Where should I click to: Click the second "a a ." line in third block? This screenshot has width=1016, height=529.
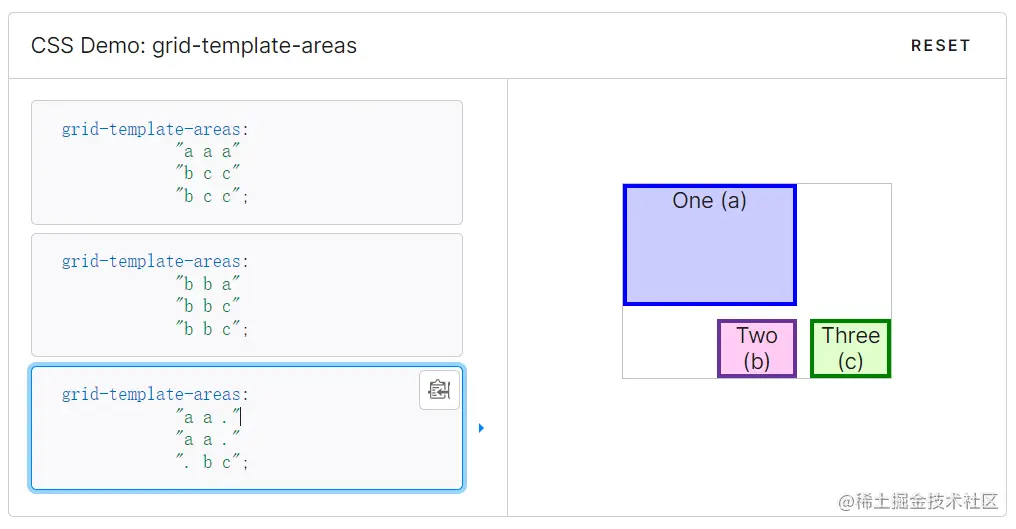tap(208, 439)
